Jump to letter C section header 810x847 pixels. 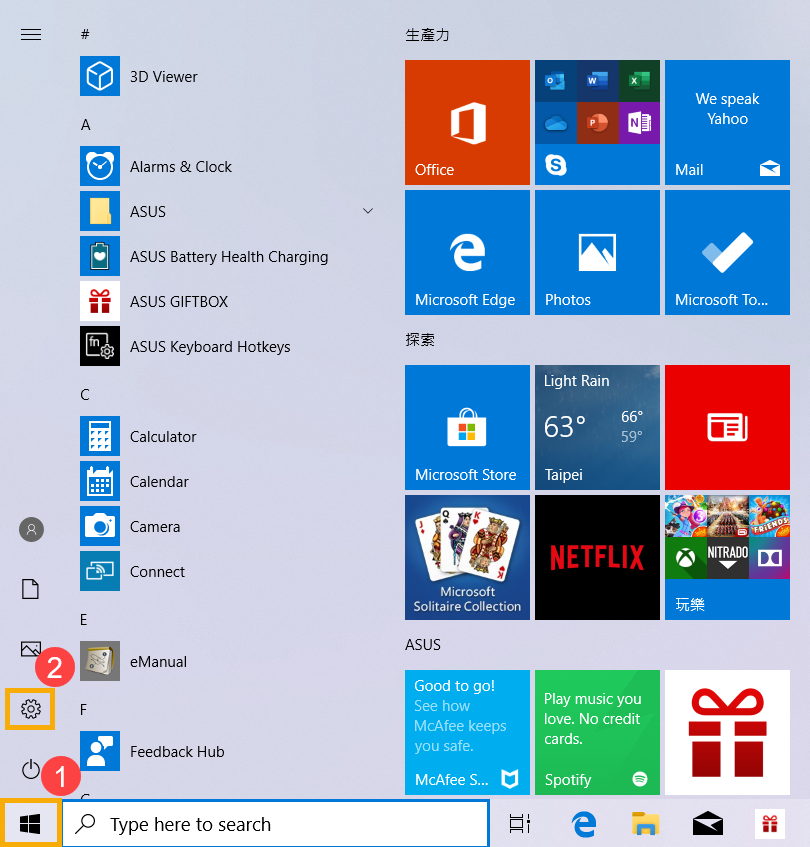coord(85,395)
